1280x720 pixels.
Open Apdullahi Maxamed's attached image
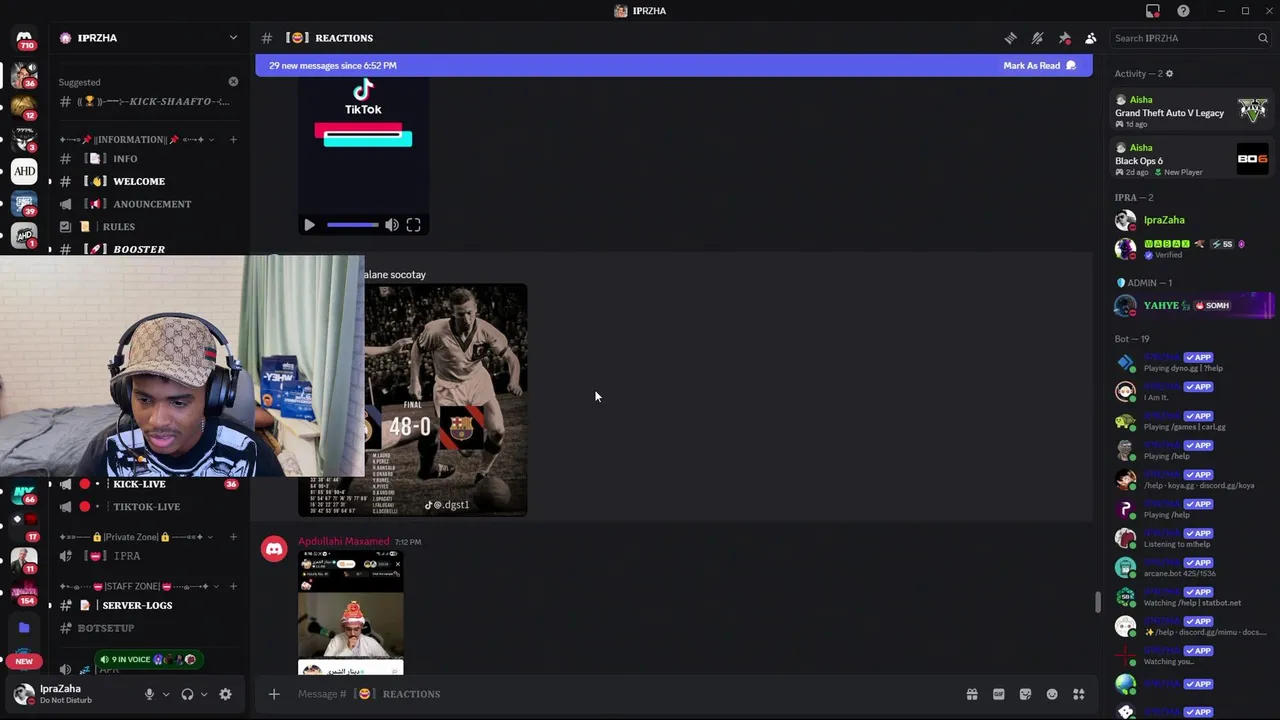(x=351, y=613)
